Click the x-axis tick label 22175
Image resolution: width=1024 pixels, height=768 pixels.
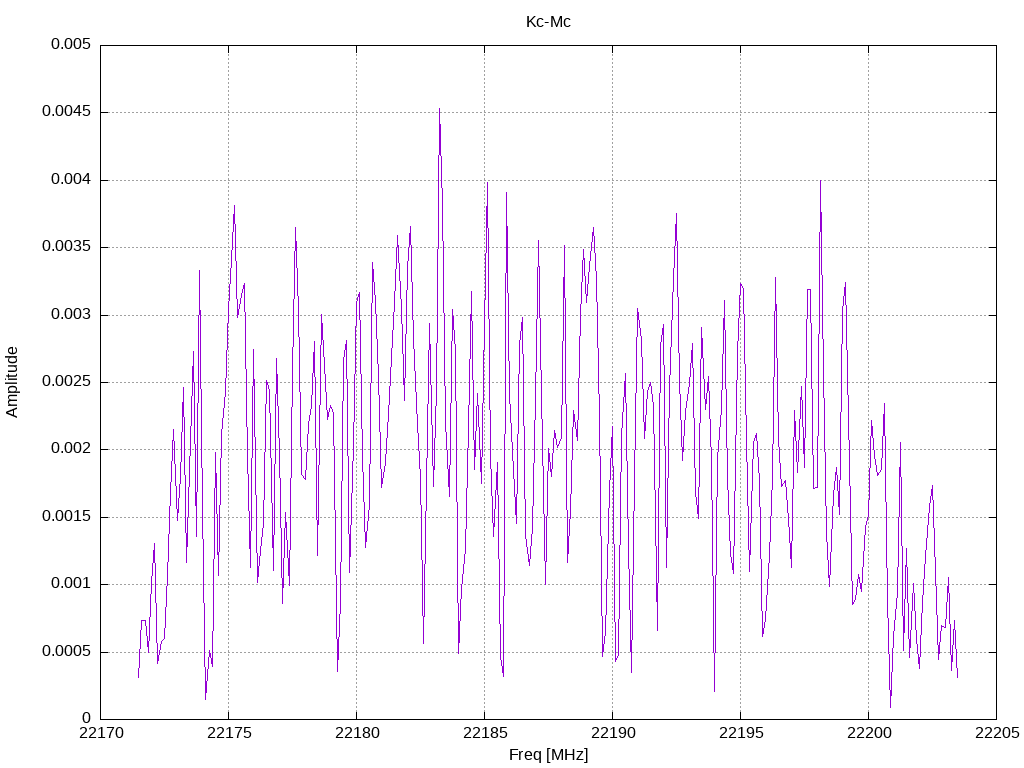(229, 733)
